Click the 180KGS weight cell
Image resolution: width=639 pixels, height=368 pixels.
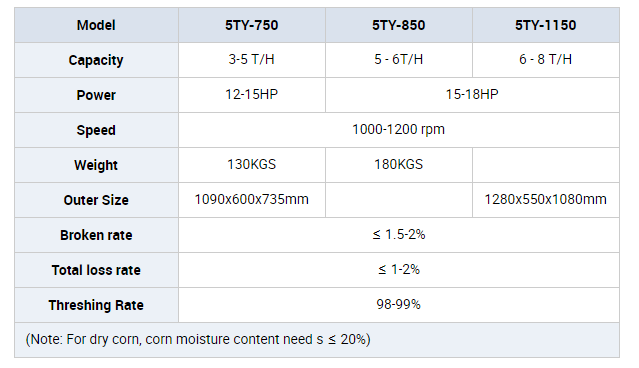pos(399,165)
